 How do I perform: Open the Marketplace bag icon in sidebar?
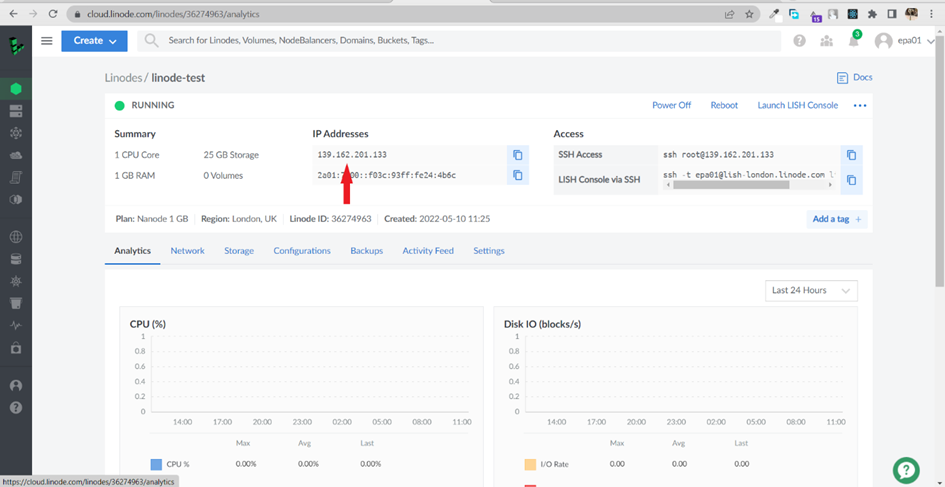point(16,348)
